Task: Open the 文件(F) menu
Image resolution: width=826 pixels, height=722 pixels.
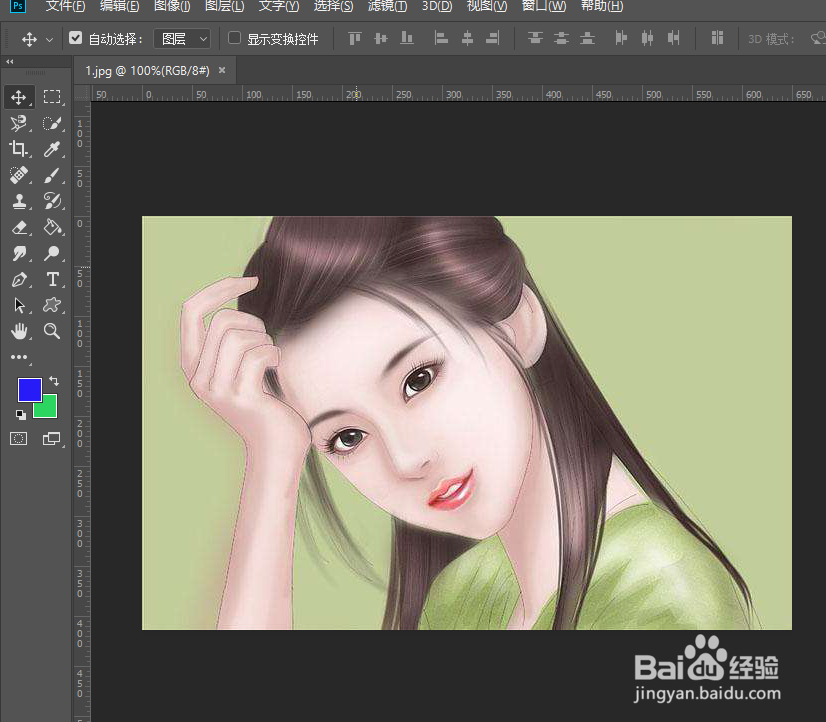Action: (x=65, y=6)
